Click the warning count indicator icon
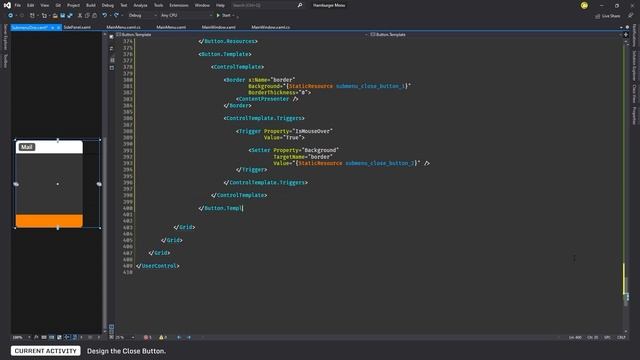The width and height of the screenshot is (640, 360). point(162,338)
